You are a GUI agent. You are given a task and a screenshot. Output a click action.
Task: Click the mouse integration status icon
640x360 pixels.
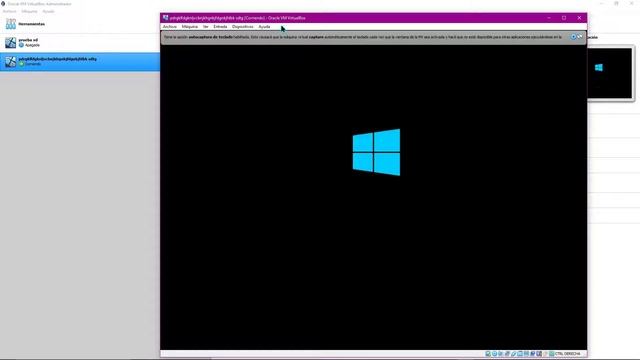coord(545,353)
